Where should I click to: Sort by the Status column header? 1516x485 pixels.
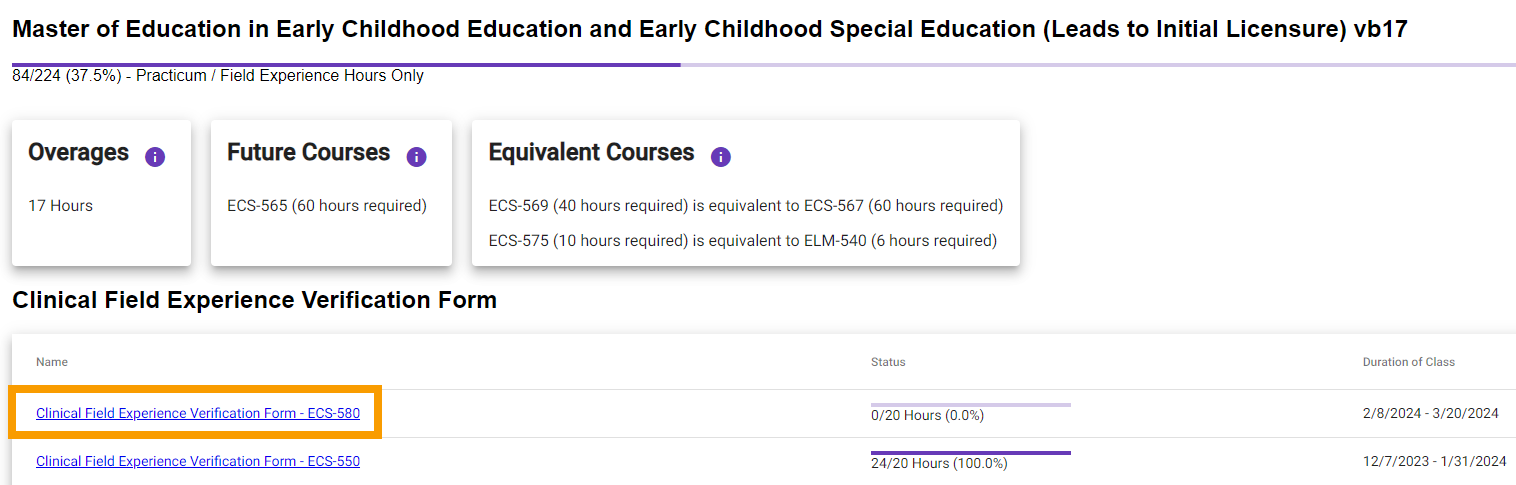(888, 362)
